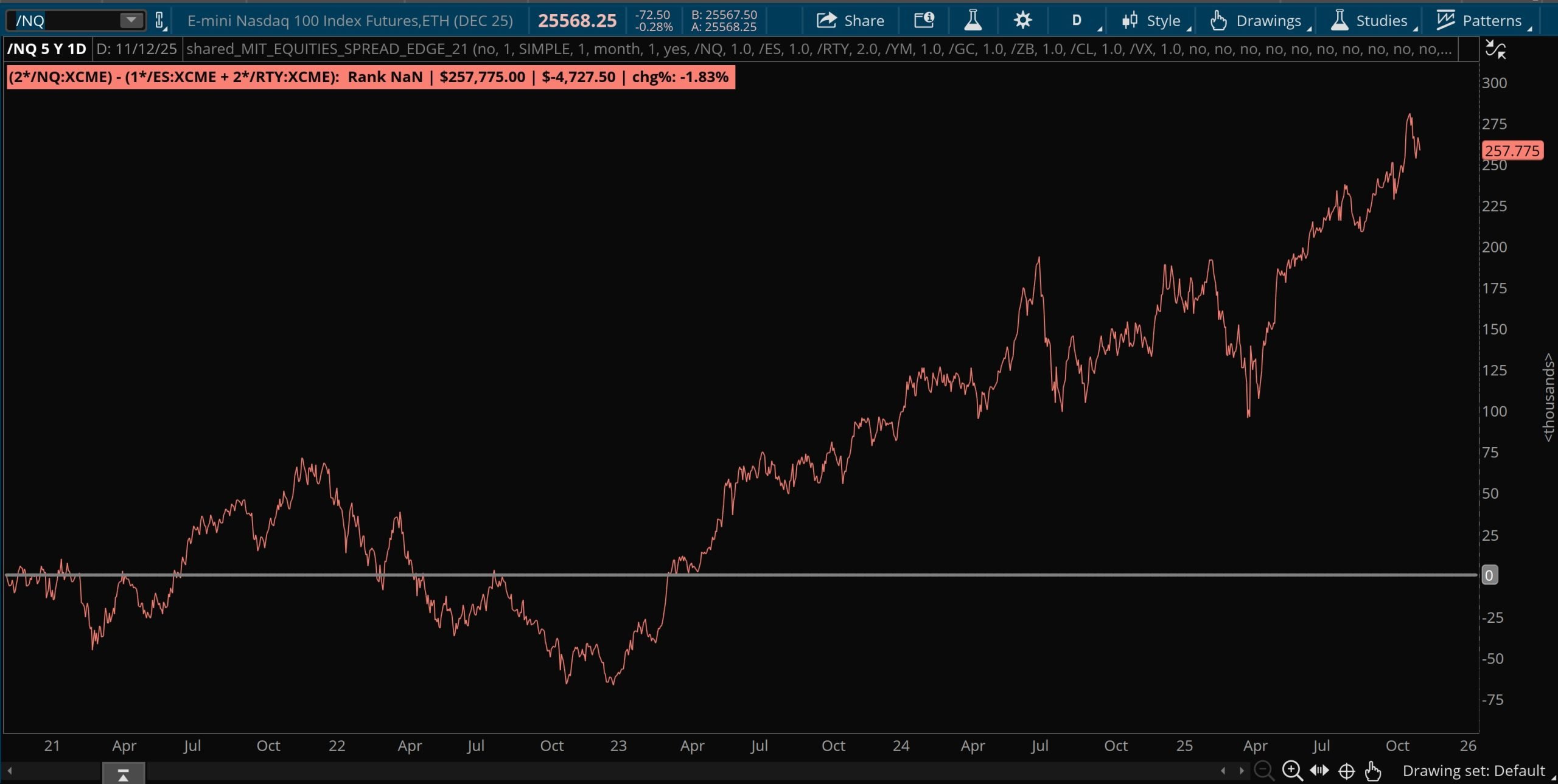Click the scrollbar jump-up arrow thumb
Image resolution: width=1558 pixels, height=784 pixels.
(x=123, y=774)
